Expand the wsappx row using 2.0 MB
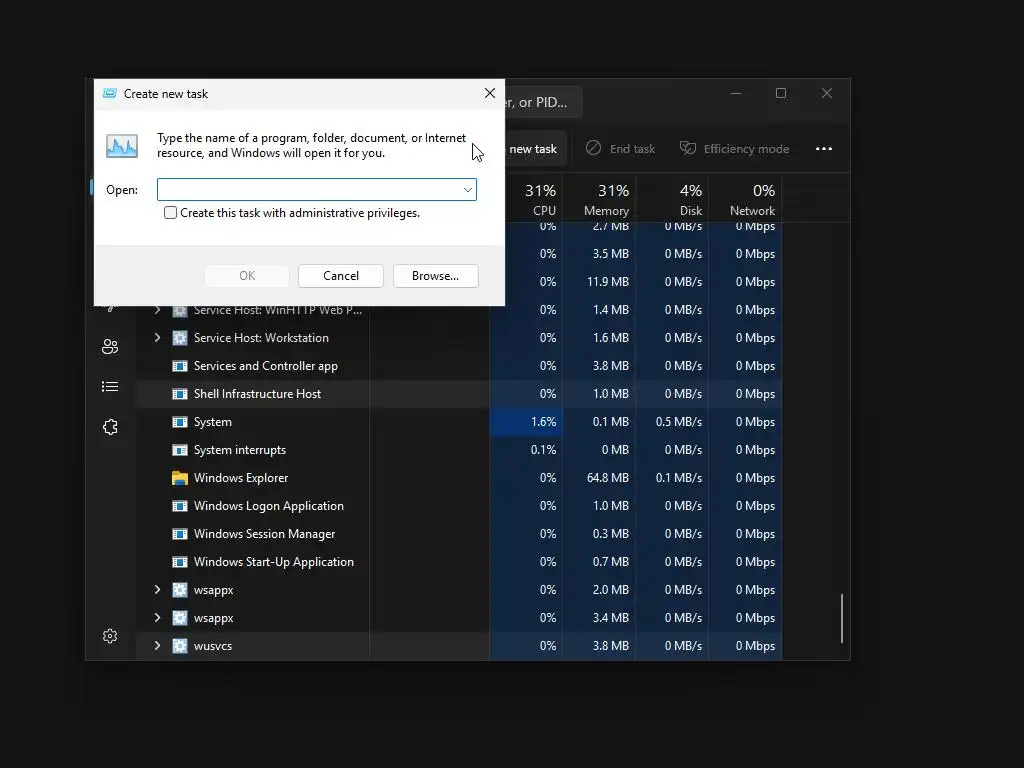 pyautogui.click(x=157, y=590)
